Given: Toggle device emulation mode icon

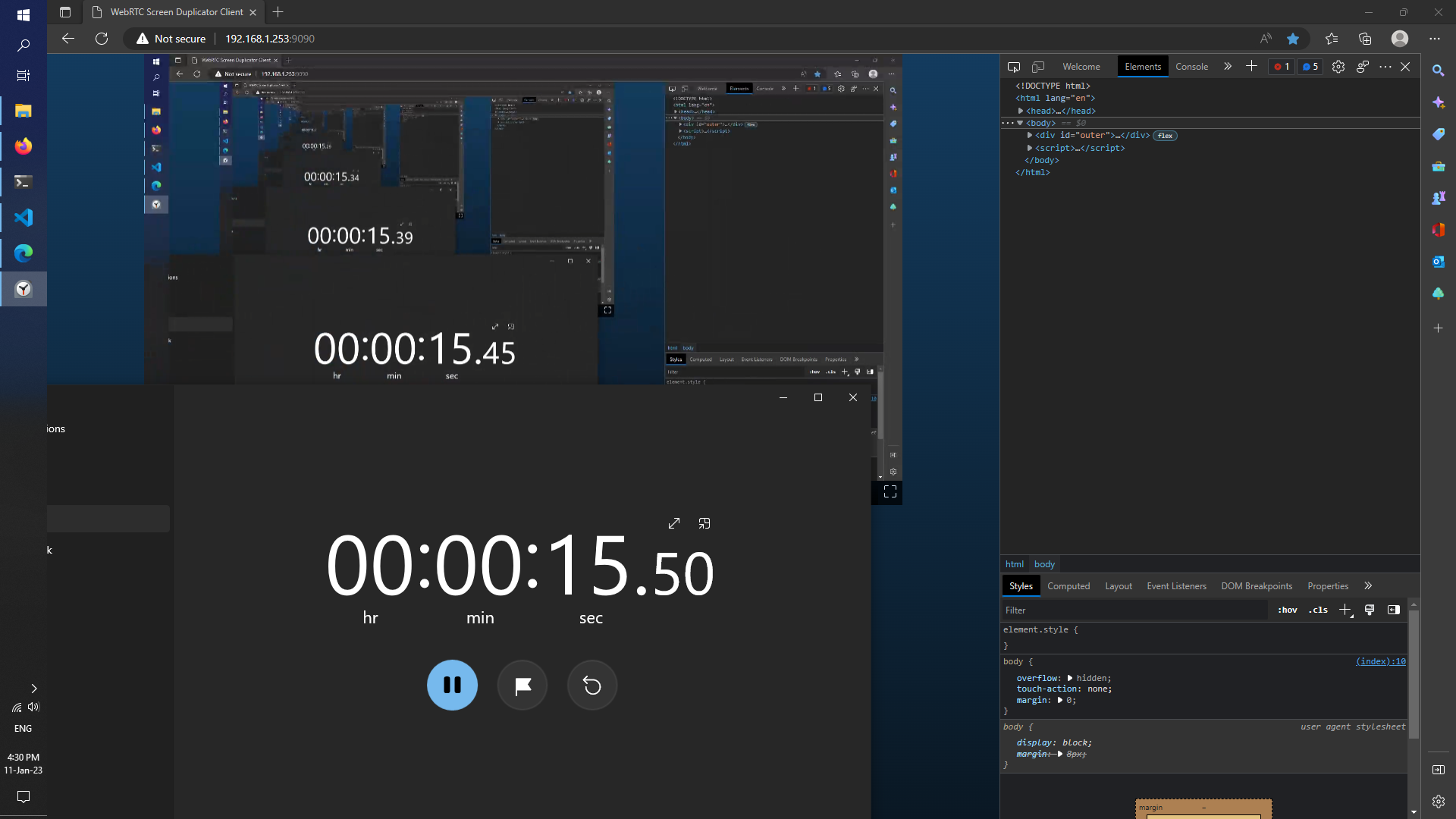Looking at the screenshot, I should (1038, 67).
